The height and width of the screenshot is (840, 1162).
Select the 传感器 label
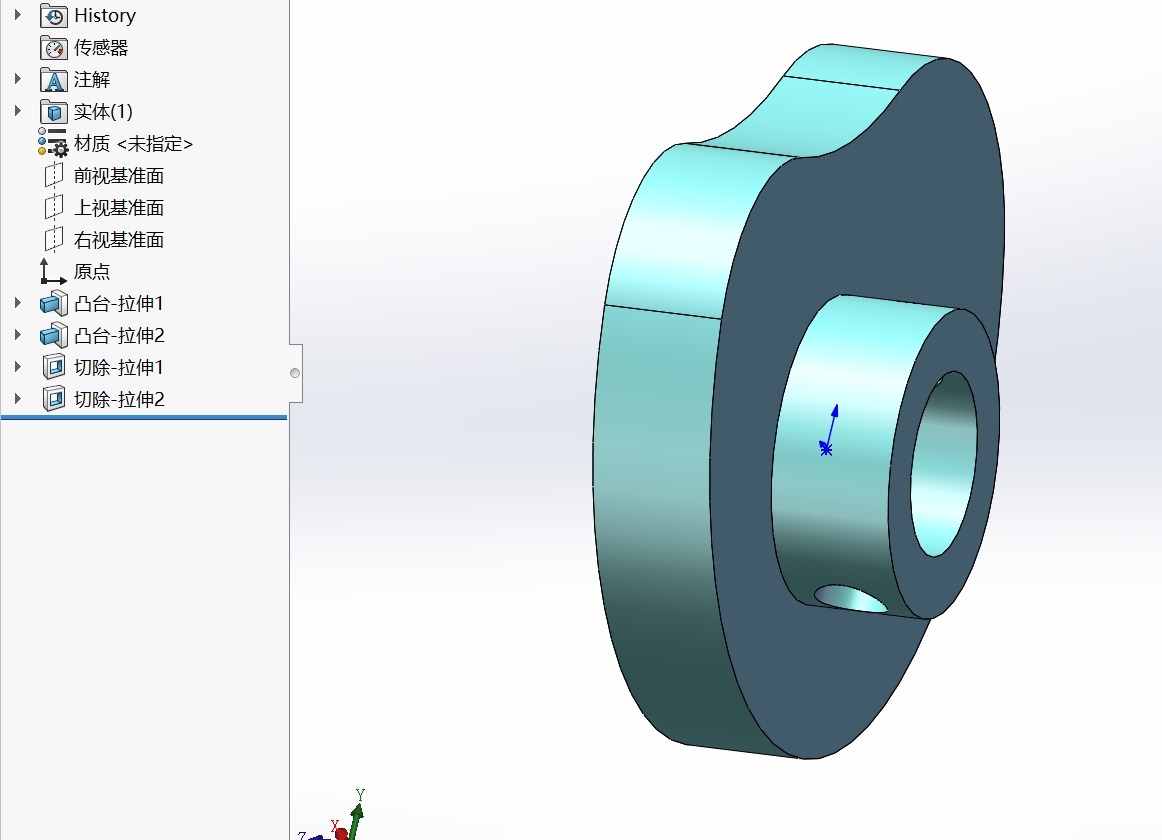101,47
